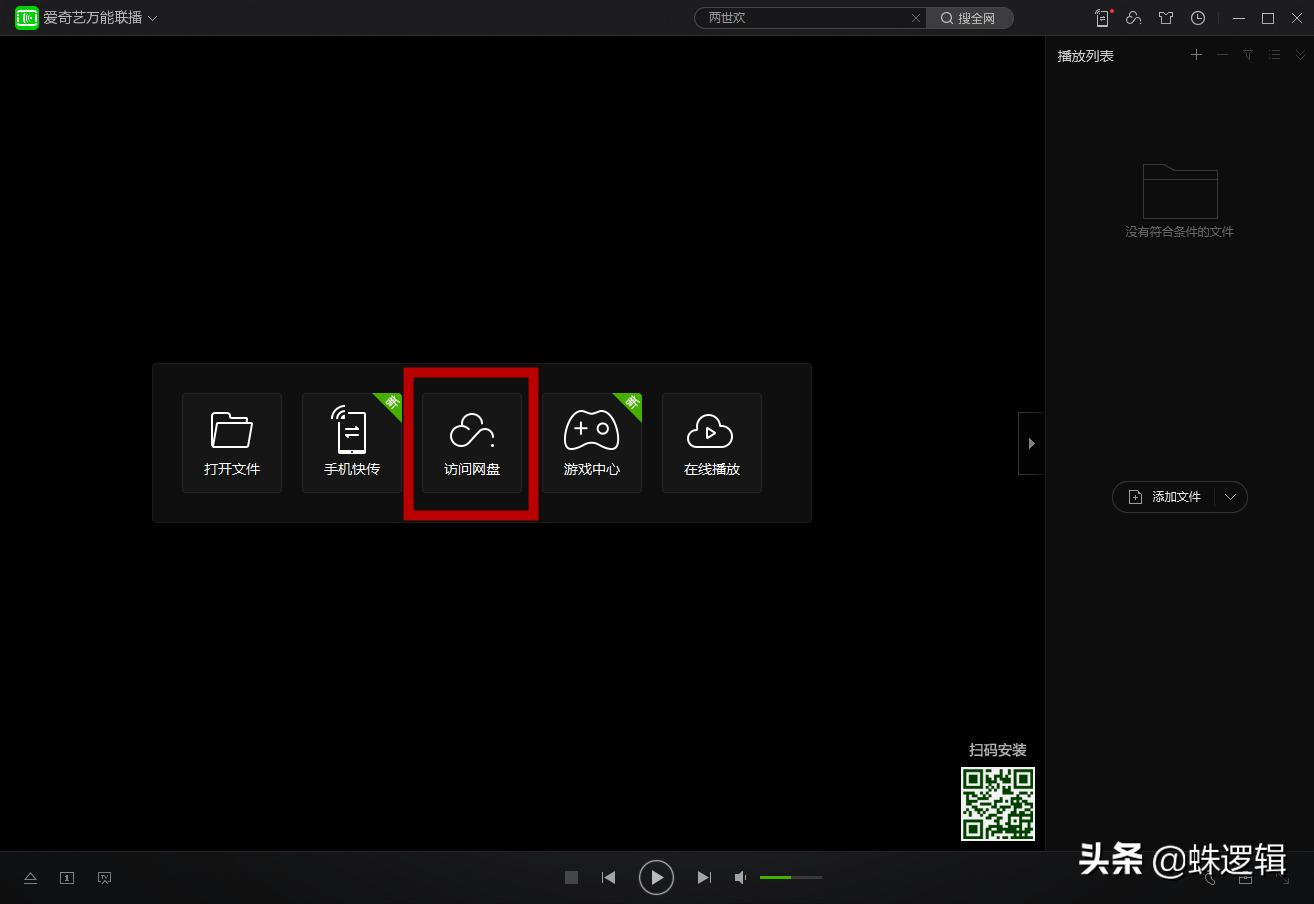The height and width of the screenshot is (904, 1314).
Task: Open the skin (T-shirt) icon in title bar
Action: (1166, 18)
